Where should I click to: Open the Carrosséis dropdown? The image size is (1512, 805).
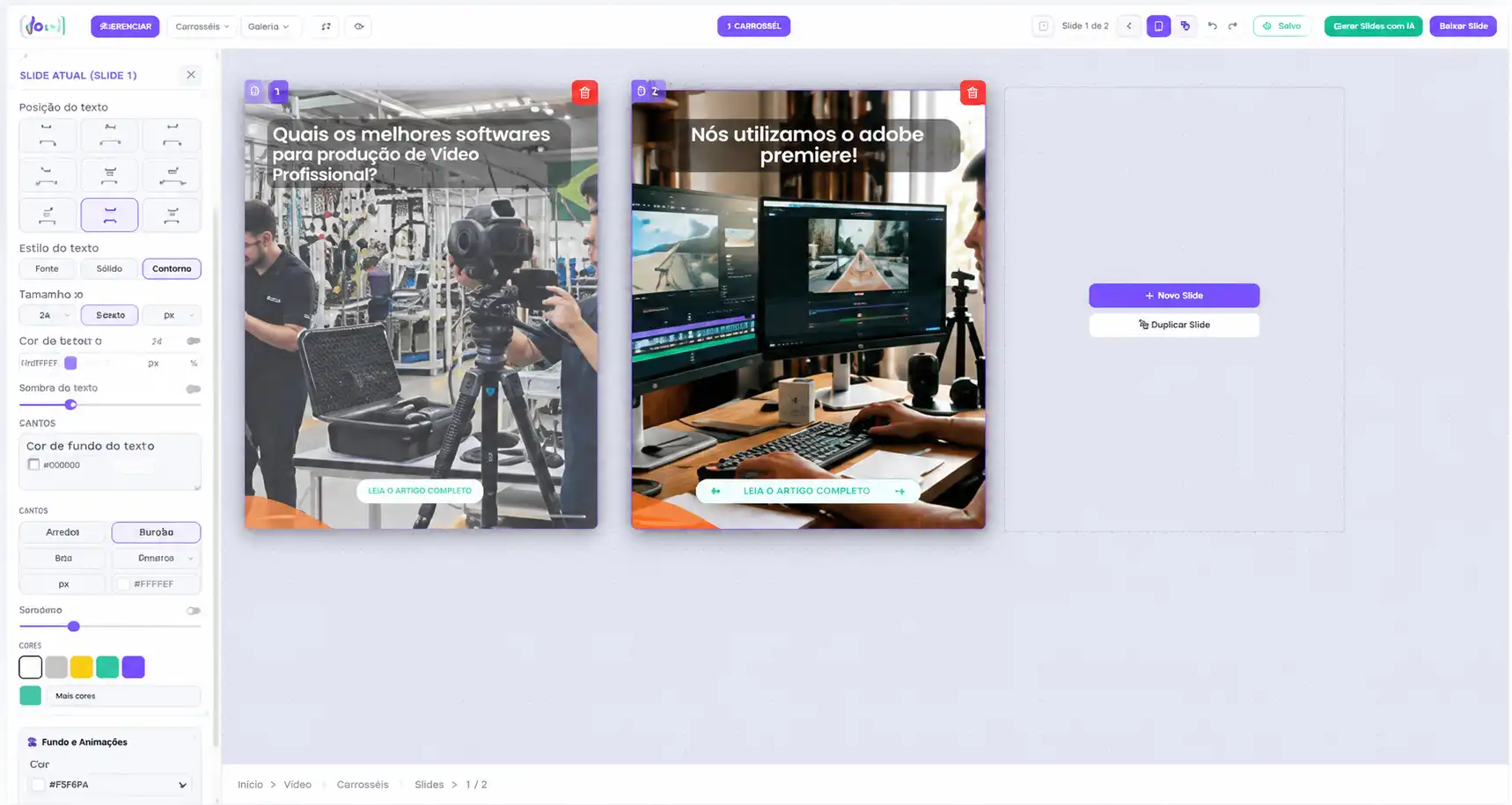(202, 26)
